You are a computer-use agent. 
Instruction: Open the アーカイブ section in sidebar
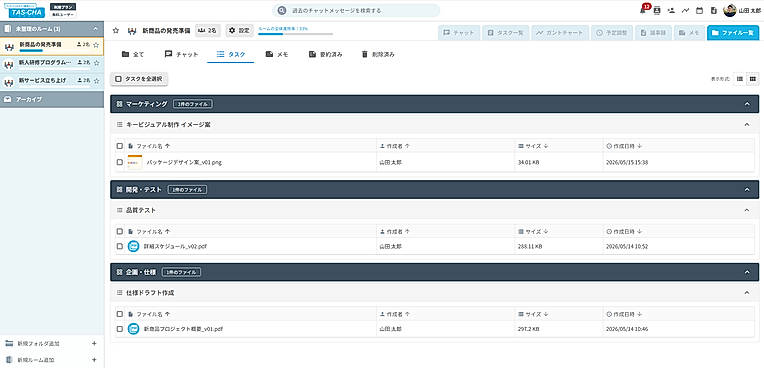52,99
